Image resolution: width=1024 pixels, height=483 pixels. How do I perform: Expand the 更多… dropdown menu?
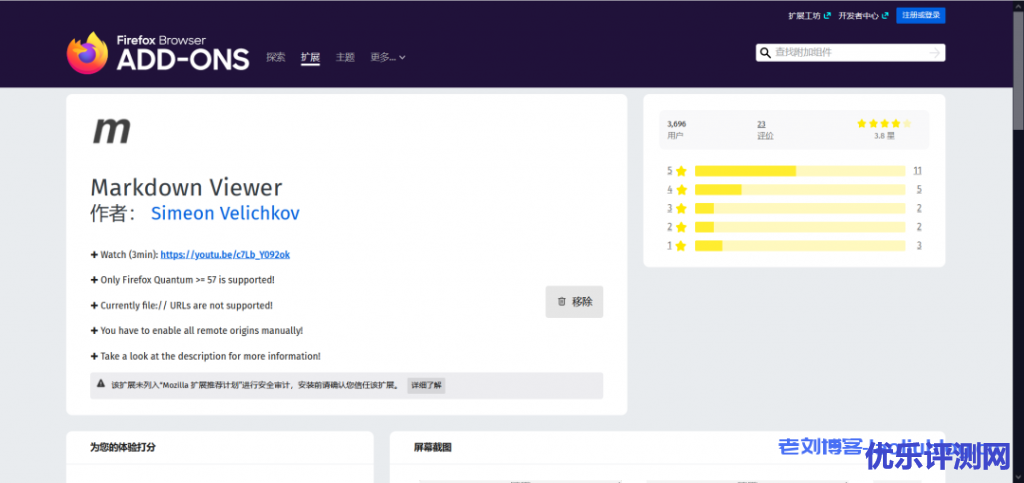388,58
